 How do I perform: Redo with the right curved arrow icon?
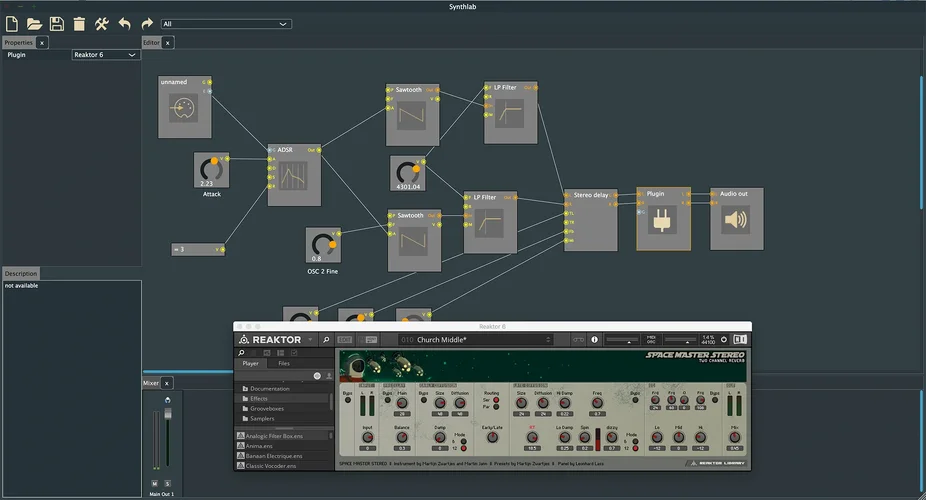click(147, 24)
